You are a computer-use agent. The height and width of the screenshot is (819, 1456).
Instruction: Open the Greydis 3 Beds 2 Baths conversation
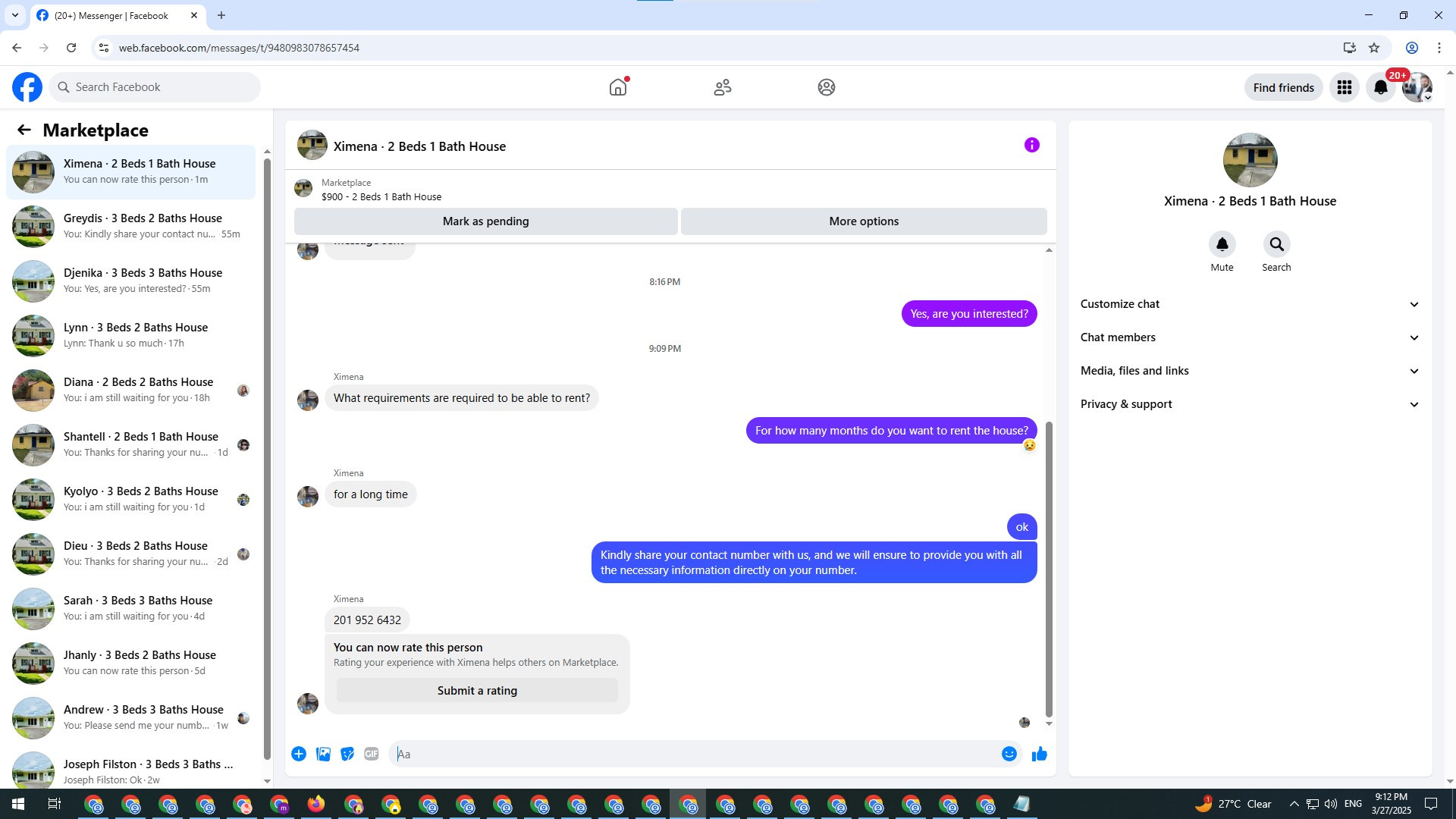tap(131, 226)
